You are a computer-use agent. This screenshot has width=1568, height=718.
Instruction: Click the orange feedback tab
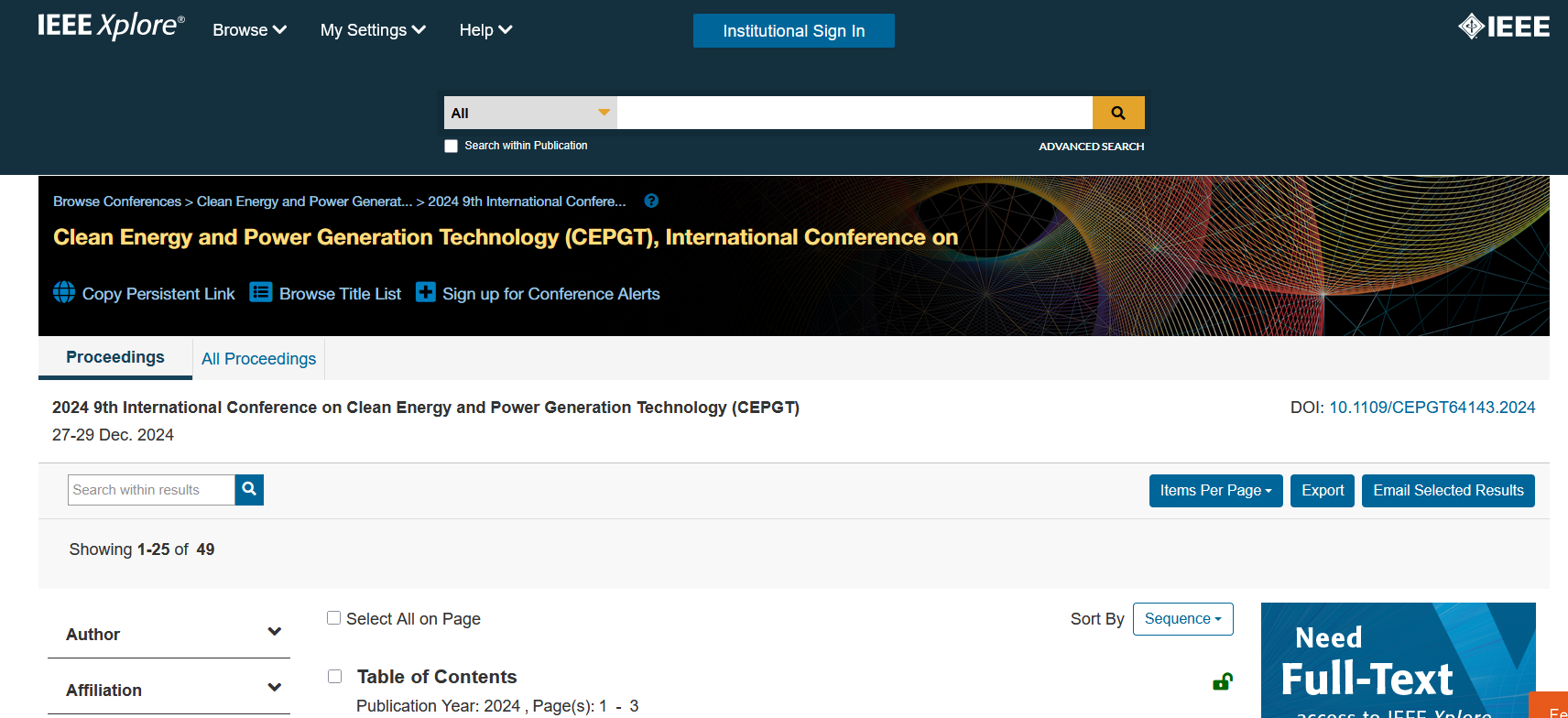[1549, 705]
